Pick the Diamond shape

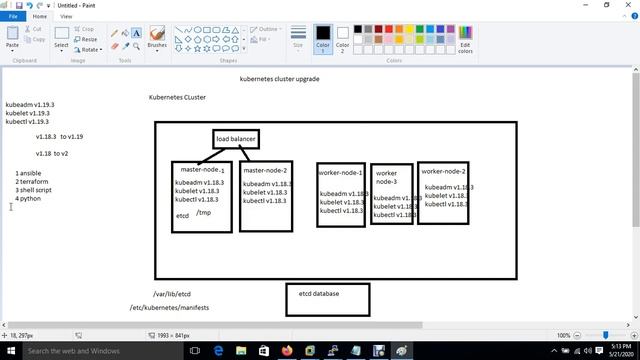[x=188, y=40]
